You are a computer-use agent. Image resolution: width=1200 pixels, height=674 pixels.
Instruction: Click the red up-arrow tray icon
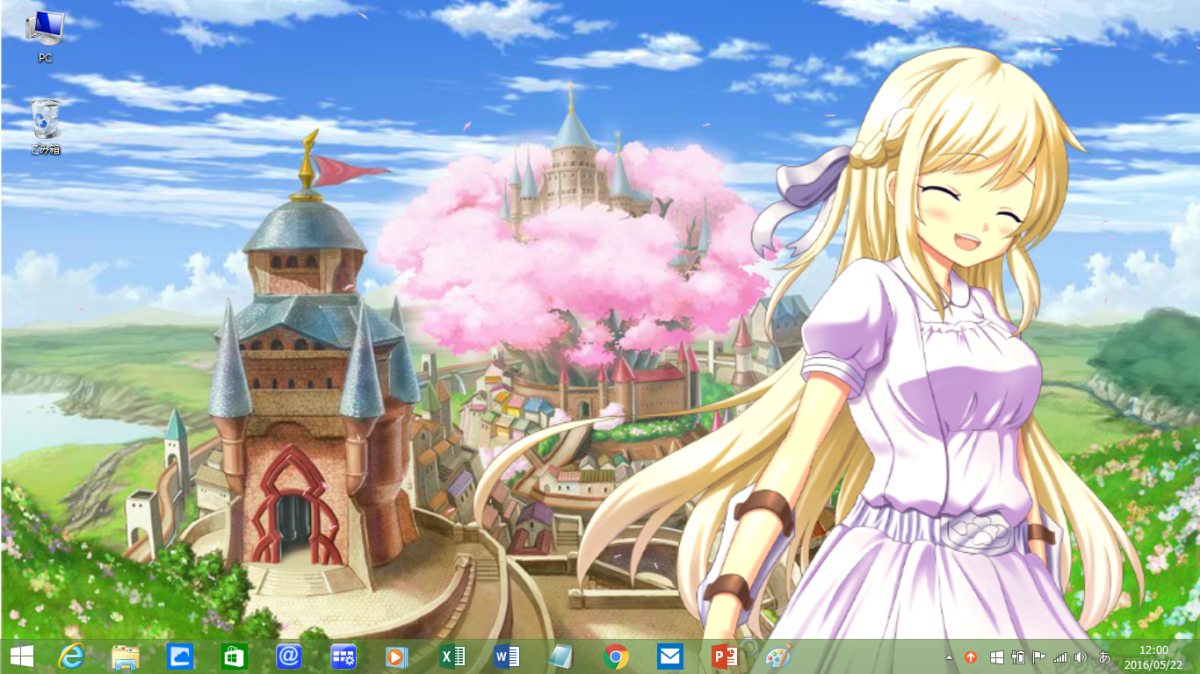point(970,658)
